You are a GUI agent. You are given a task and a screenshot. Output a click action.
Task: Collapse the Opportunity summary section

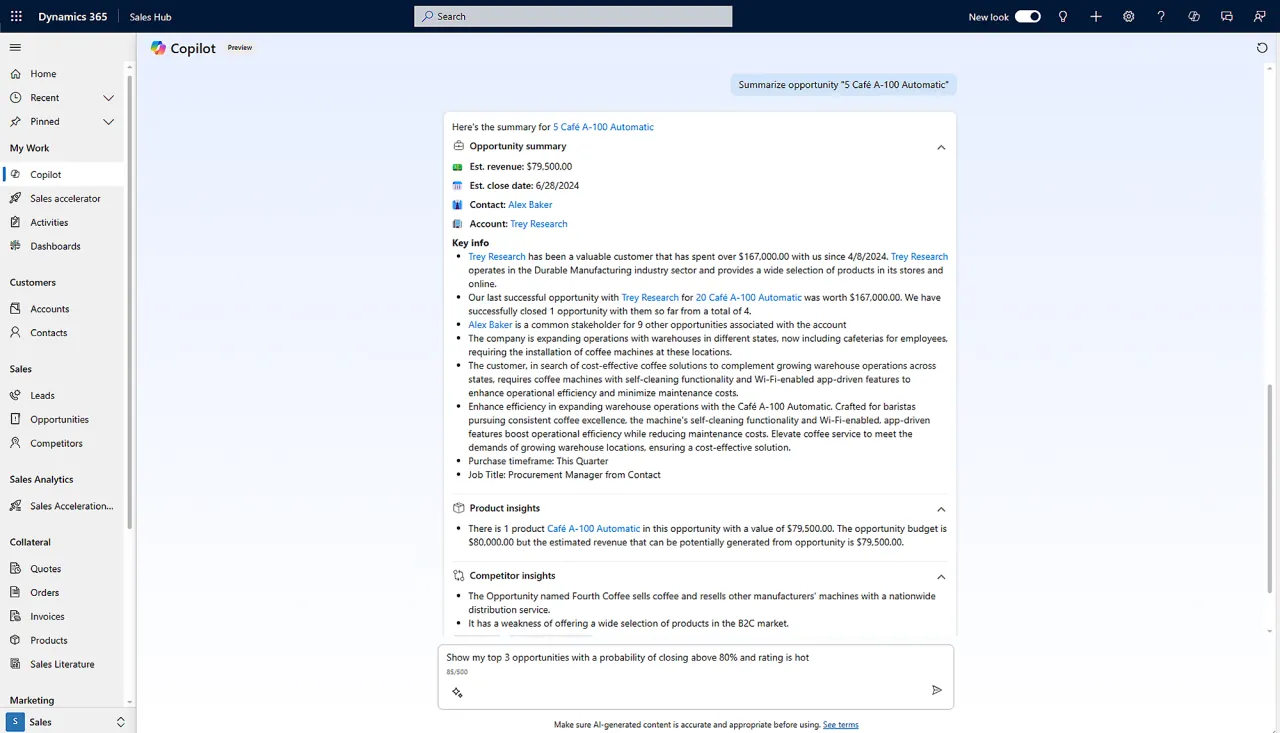(x=941, y=147)
